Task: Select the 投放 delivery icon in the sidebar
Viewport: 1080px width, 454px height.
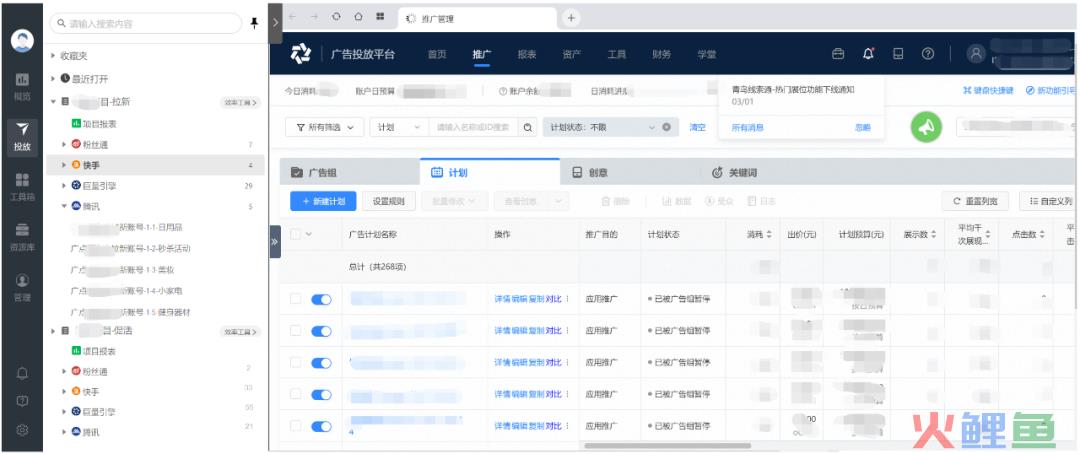Action: (22, 136)
